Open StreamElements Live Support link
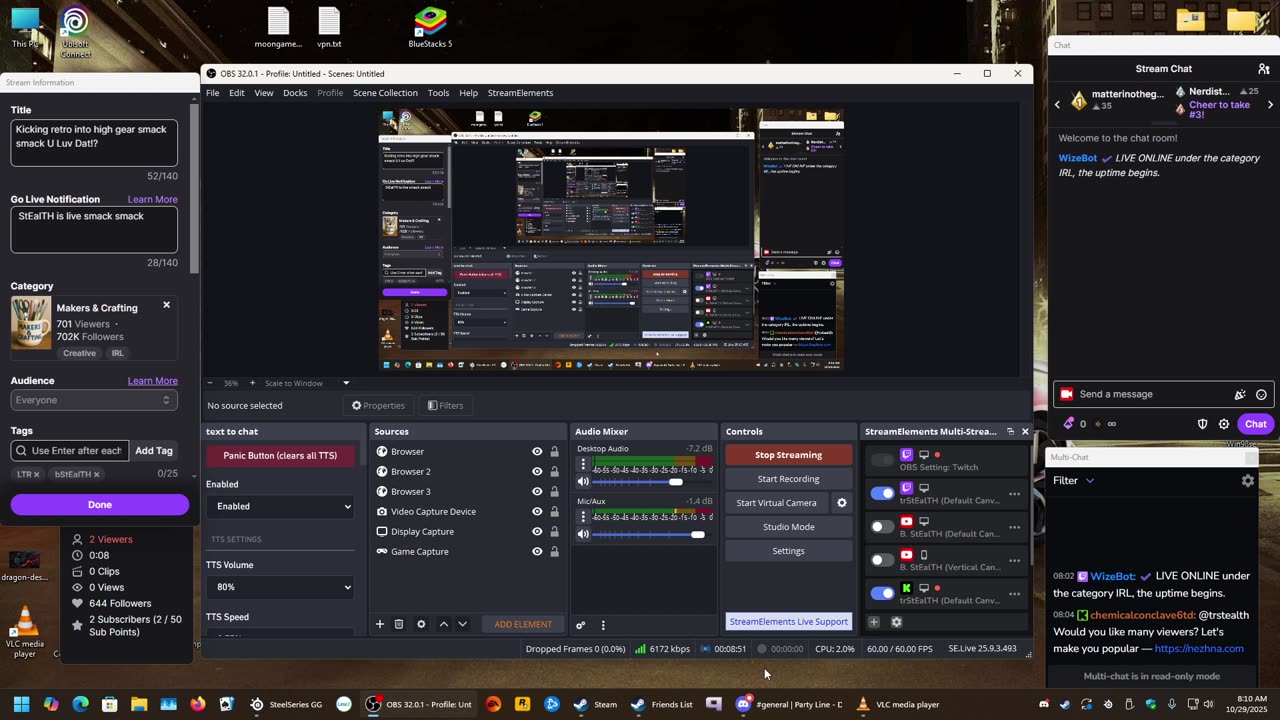This screenshot has height=720, width=1280. pyautogui.click(x=789, y=622)
